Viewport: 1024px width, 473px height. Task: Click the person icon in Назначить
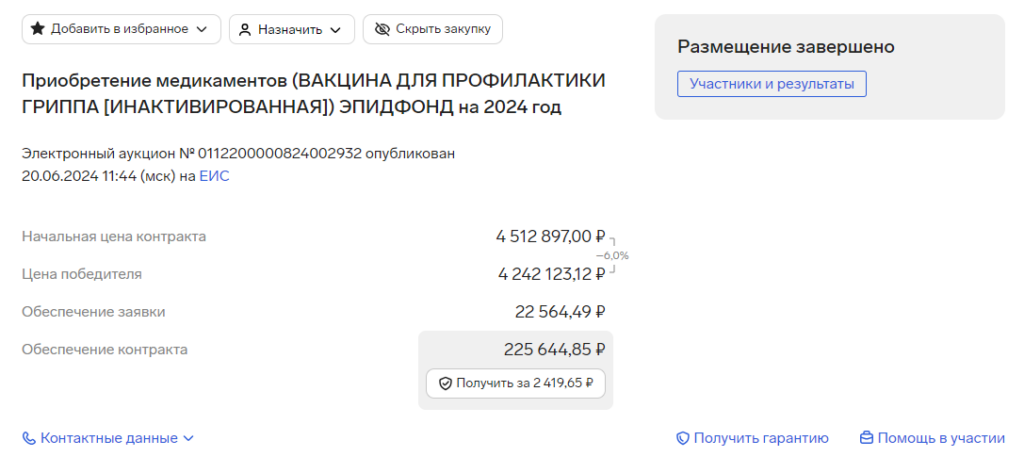coord(245,29)
